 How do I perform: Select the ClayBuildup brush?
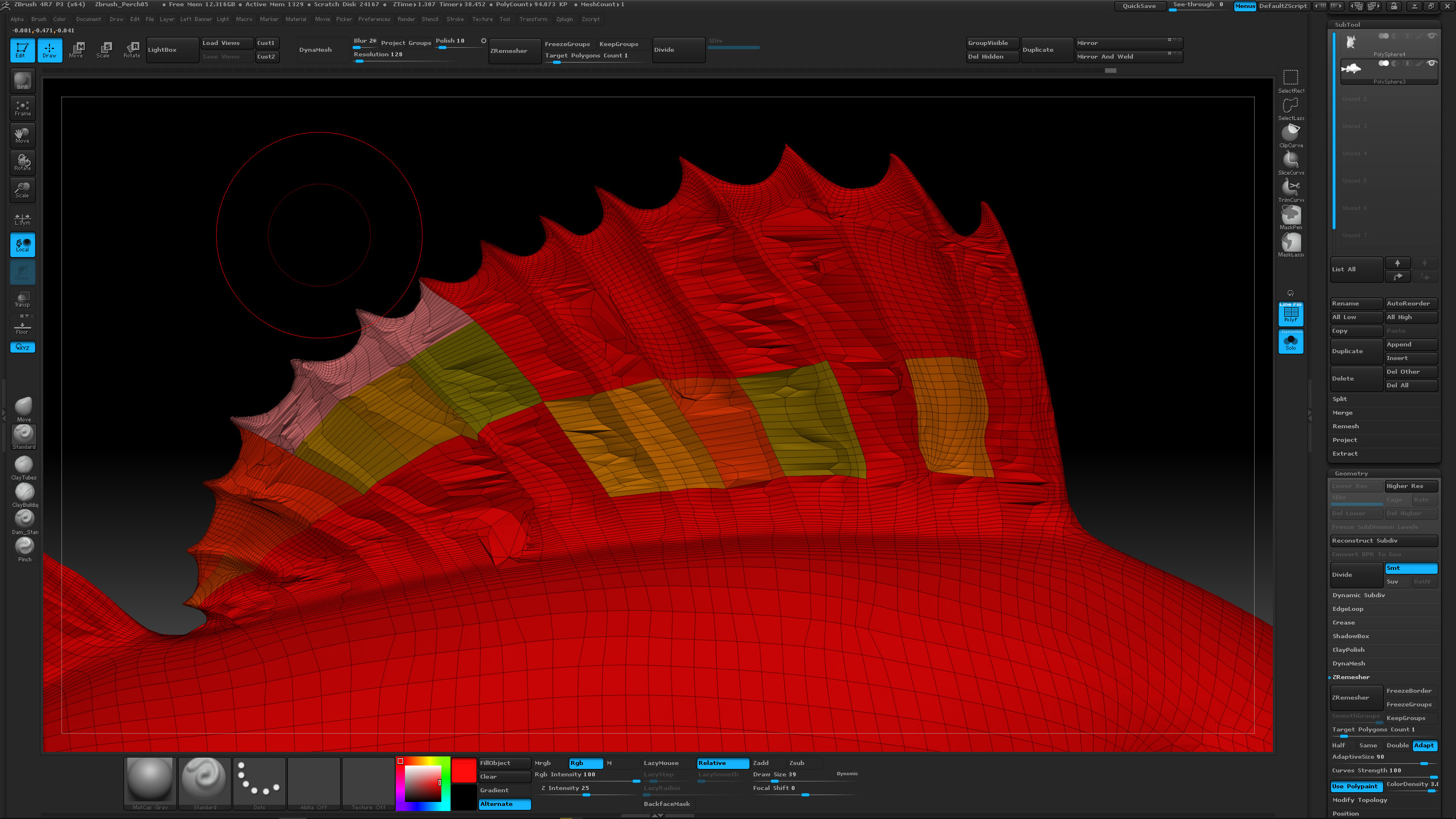24,495
